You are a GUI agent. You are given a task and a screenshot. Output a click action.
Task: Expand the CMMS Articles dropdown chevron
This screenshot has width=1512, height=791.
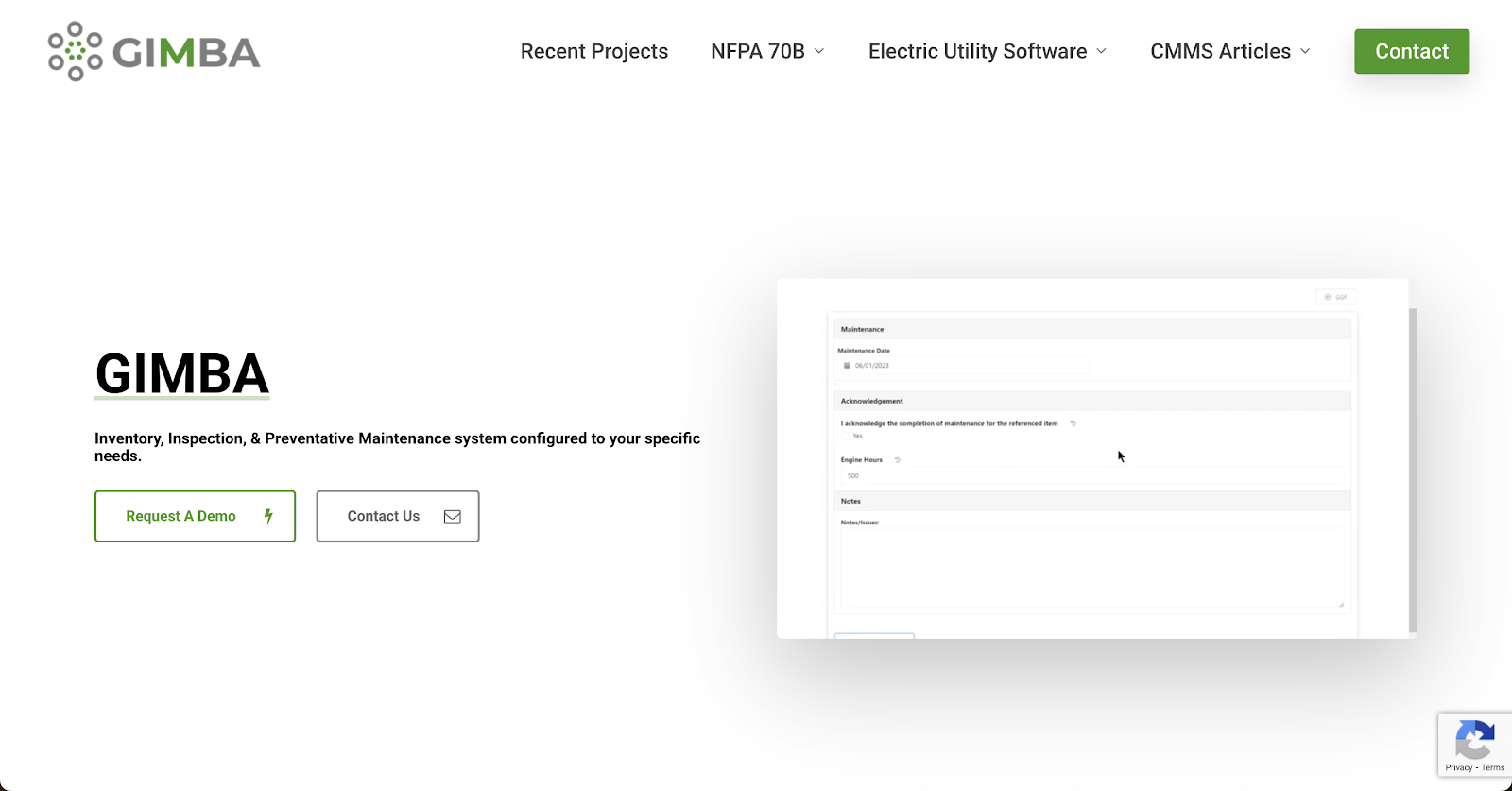[x=1305, y=51]
